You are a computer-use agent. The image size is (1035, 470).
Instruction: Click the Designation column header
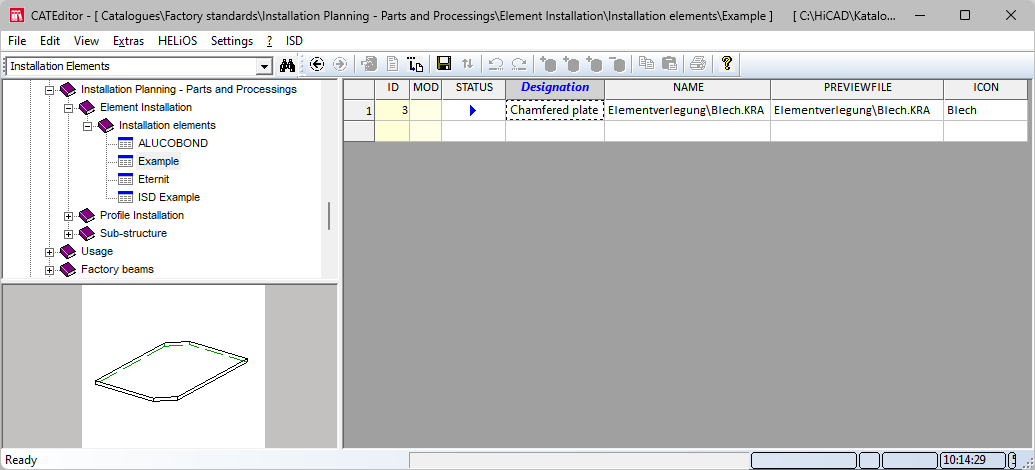[555, 88]
